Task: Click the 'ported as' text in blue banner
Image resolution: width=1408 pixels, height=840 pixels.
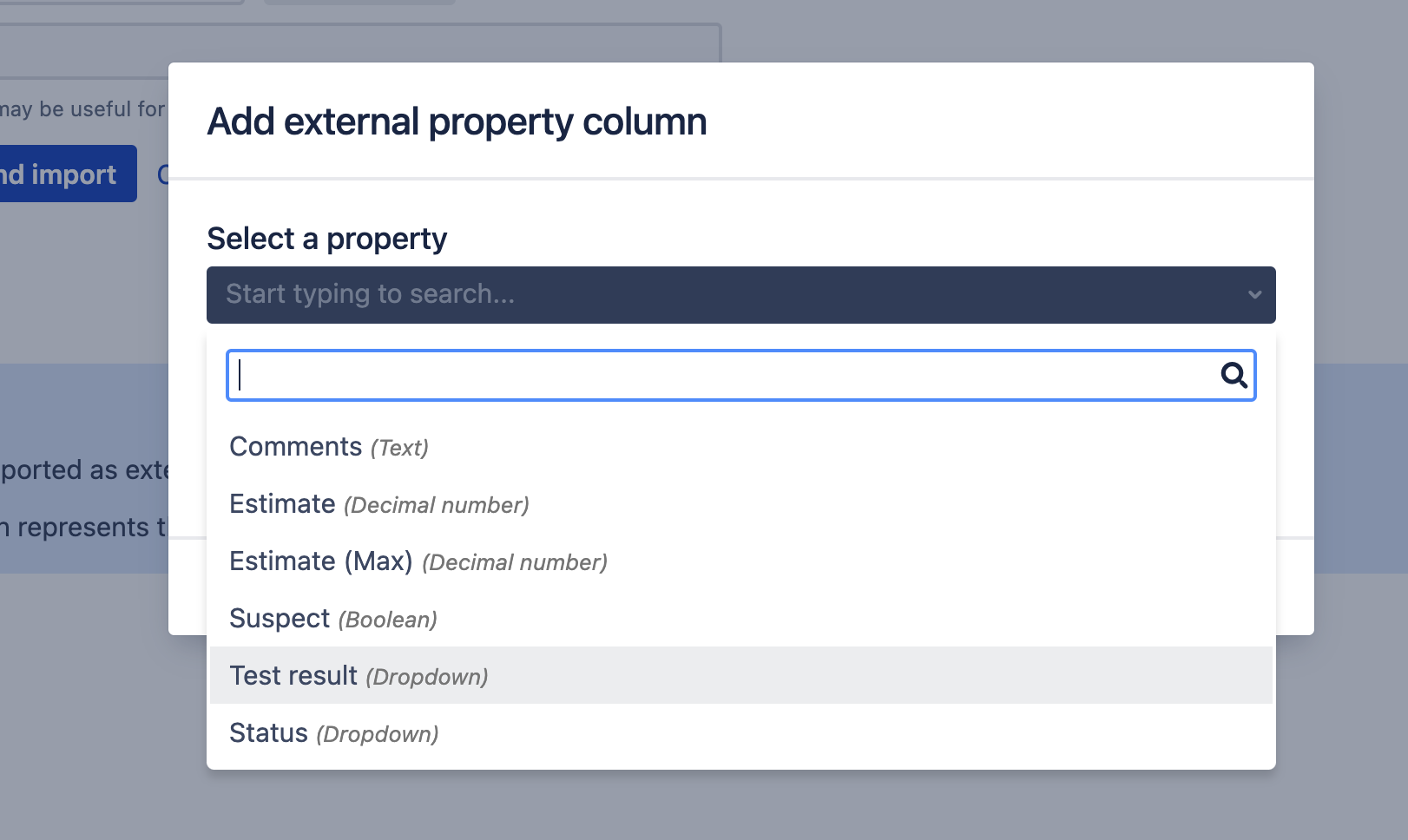Action: pyautogui.click(x=83, y=470)
